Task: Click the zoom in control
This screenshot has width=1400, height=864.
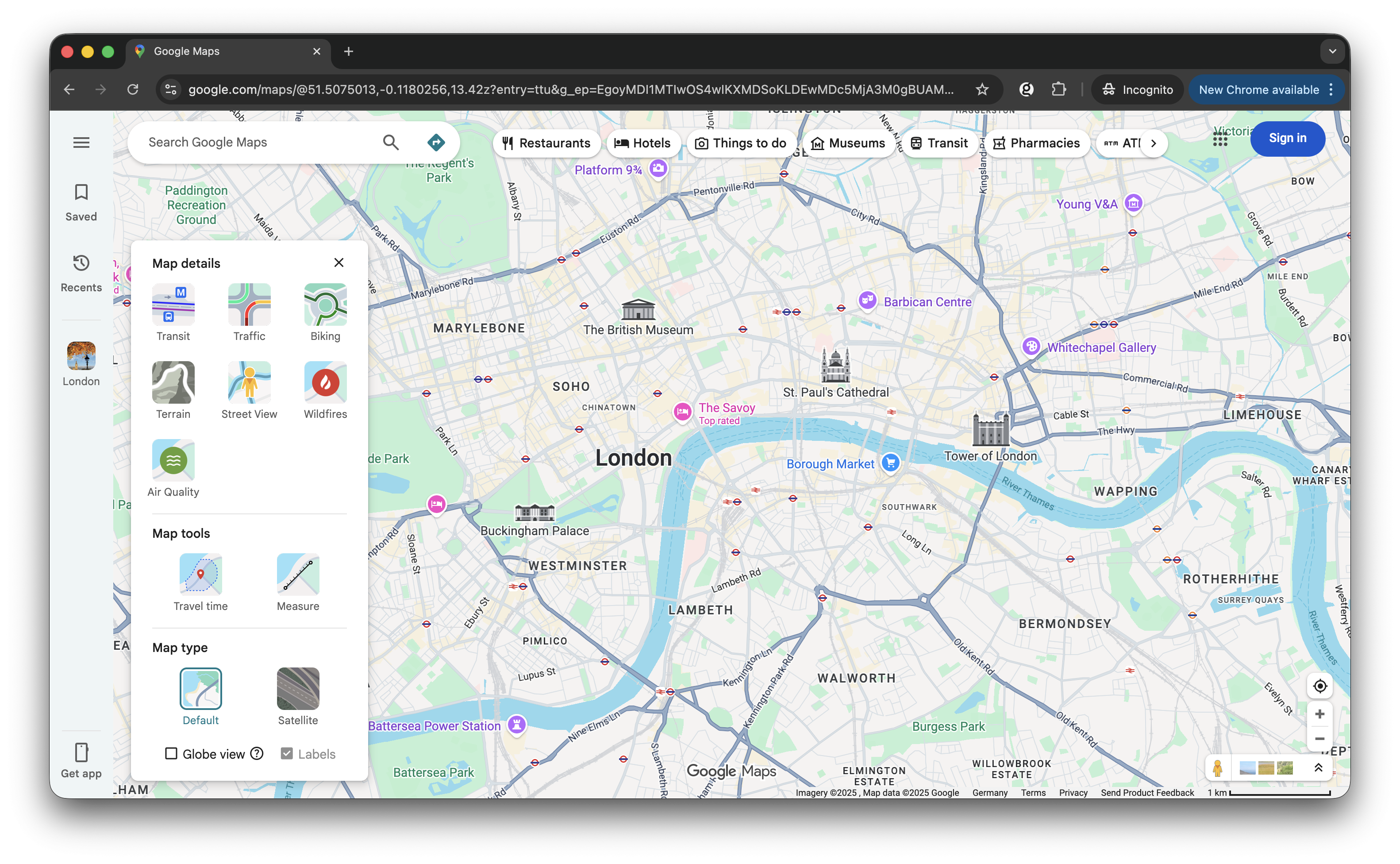Action: pyautogui.click(x=1319, y=713)
